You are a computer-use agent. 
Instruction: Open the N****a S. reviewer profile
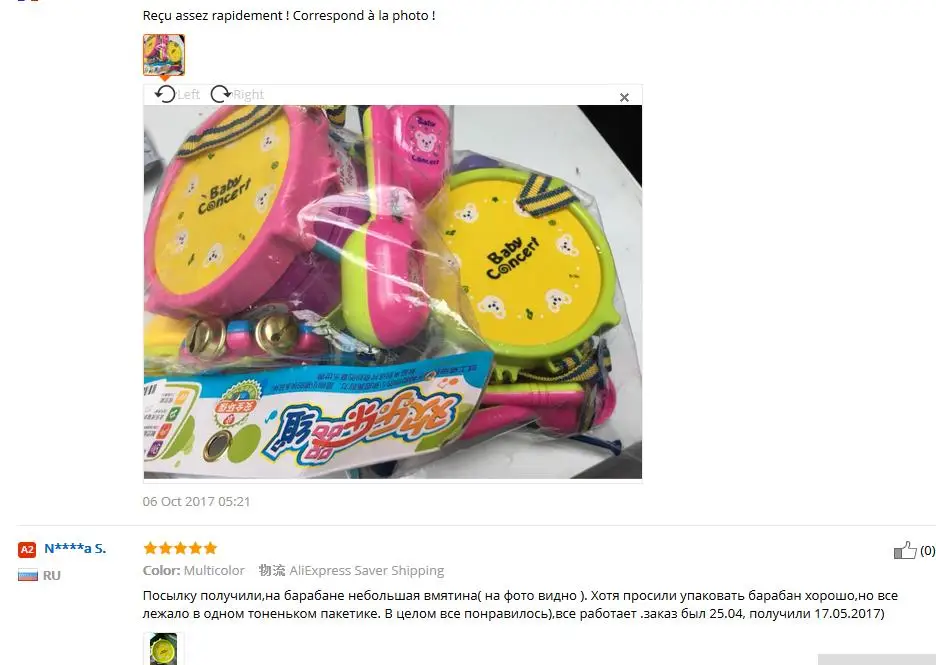(x=75, y=548)
